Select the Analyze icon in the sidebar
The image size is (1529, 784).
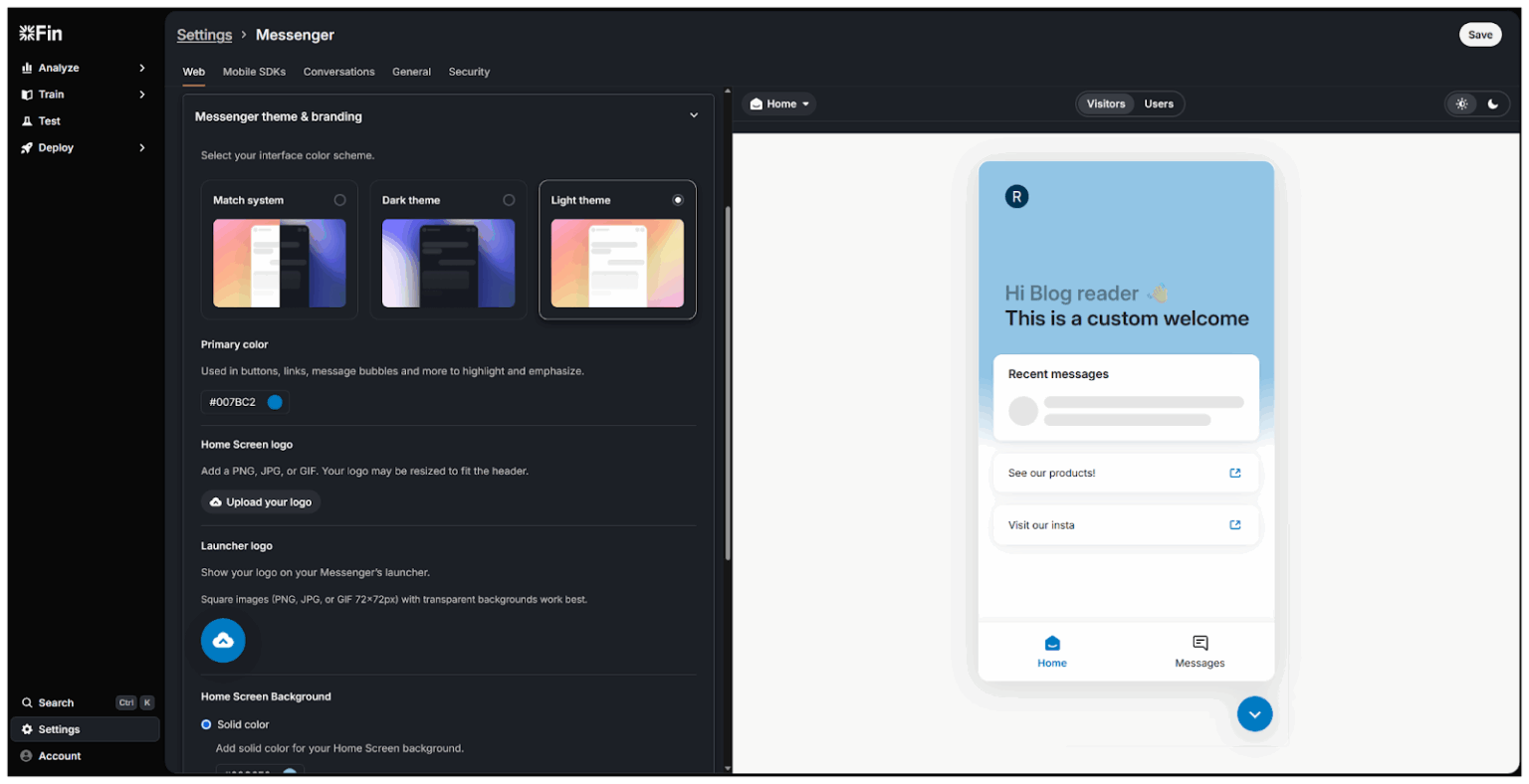click(28, 68)
